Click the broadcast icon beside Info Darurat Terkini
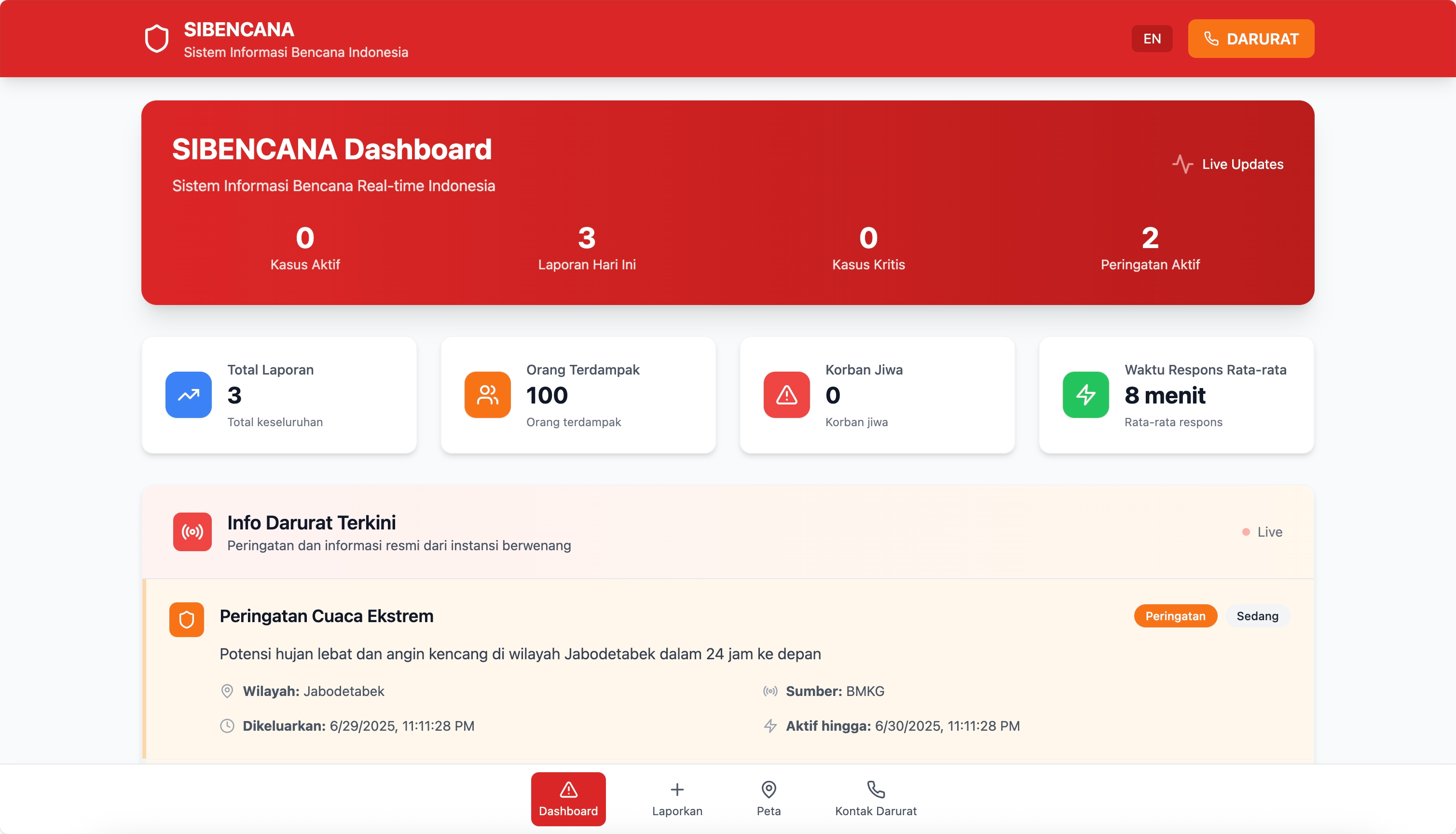1456x834 pixels. coord(192,531)
